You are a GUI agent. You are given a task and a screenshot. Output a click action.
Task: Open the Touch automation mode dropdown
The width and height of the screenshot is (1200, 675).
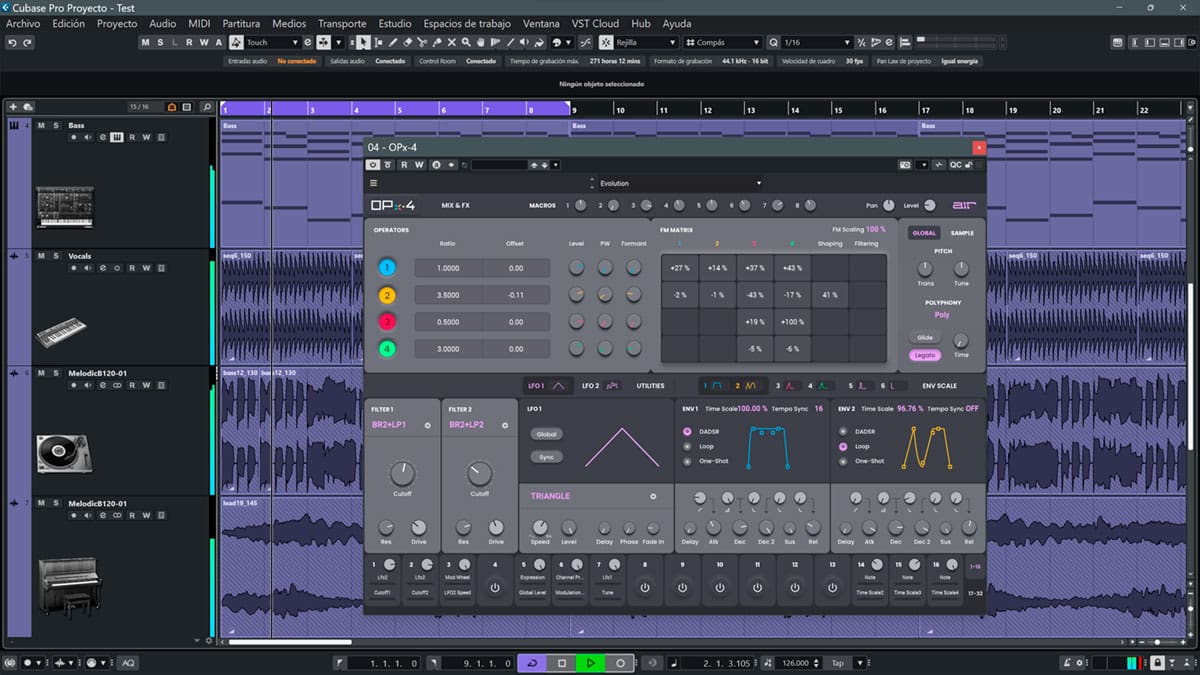tap(272, 42)
